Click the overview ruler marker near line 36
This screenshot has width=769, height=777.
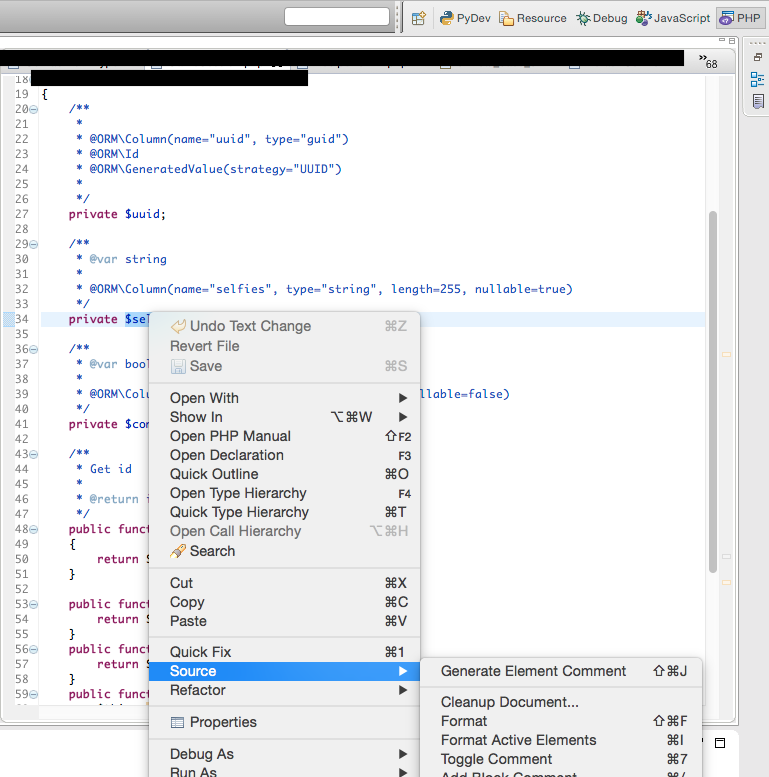coord(726,355)
